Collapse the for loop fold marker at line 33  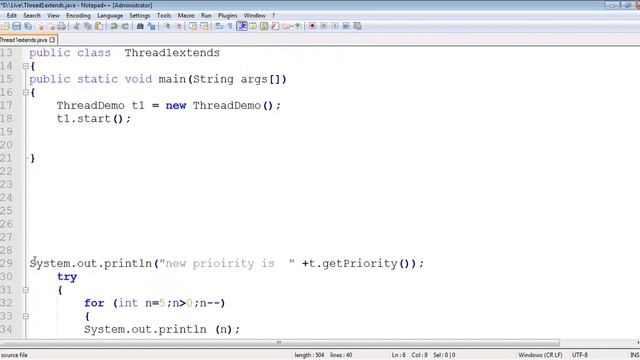click(26, 316)
